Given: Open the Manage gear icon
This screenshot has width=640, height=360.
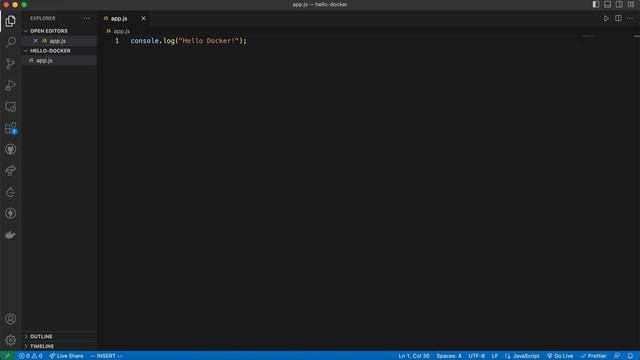Looking at the screenshot, I should 11,340.
